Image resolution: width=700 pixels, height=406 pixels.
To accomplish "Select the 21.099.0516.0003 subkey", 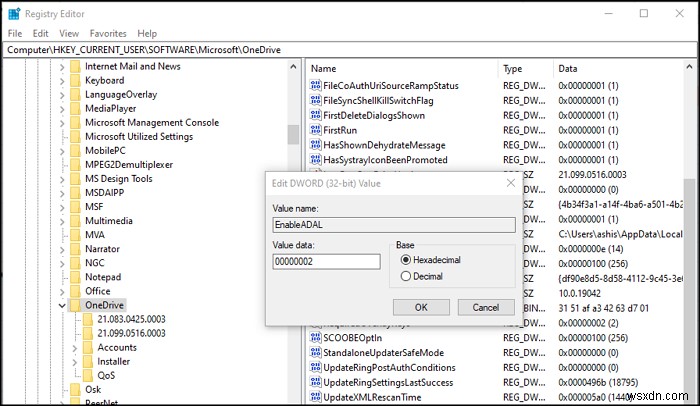I will coord(131,333).
